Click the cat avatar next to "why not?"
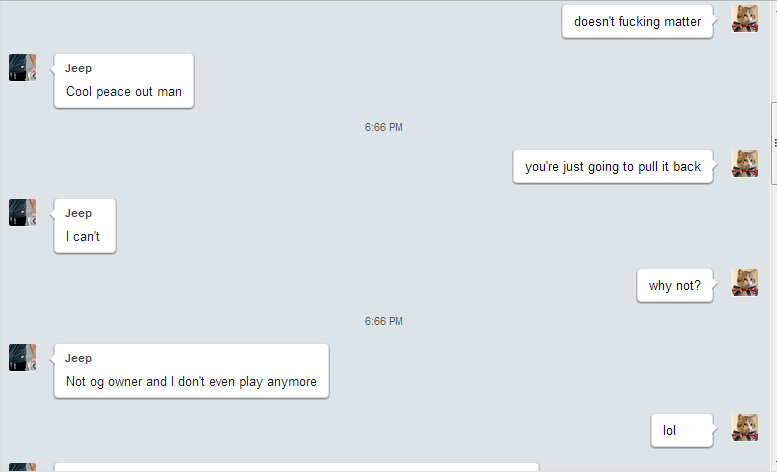The height and width of the screenshot is (472, 777). coord(744,283)
